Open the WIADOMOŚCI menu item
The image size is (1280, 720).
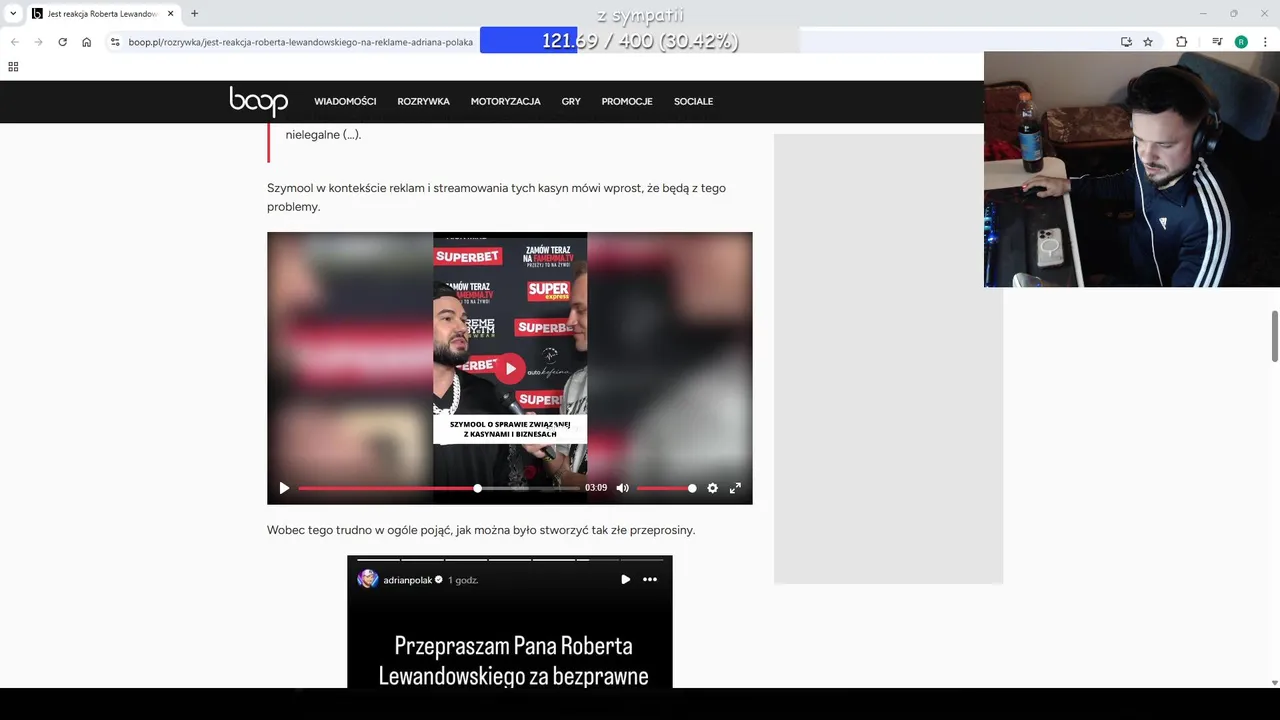tap(345, 101)
